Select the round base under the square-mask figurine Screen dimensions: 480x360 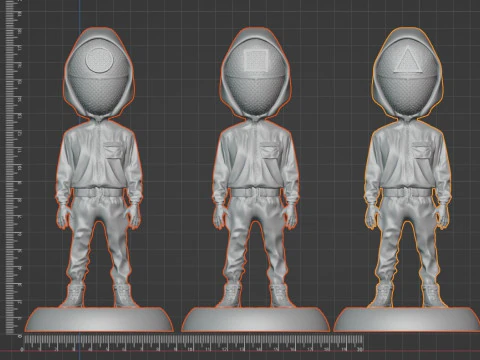click(256, 319)
